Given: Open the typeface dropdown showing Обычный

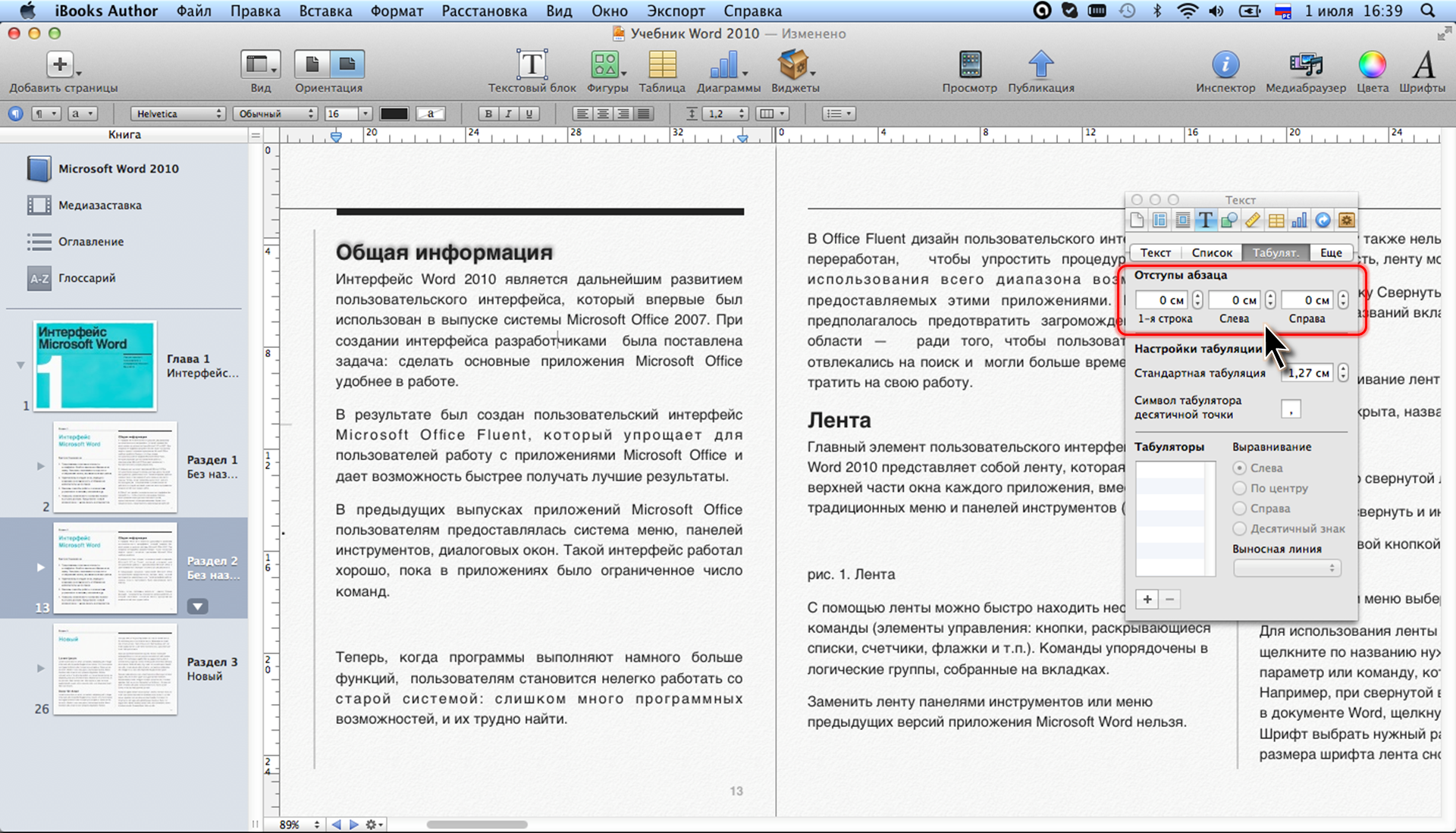Looking at the screenshot, I should tap(274, 114).
